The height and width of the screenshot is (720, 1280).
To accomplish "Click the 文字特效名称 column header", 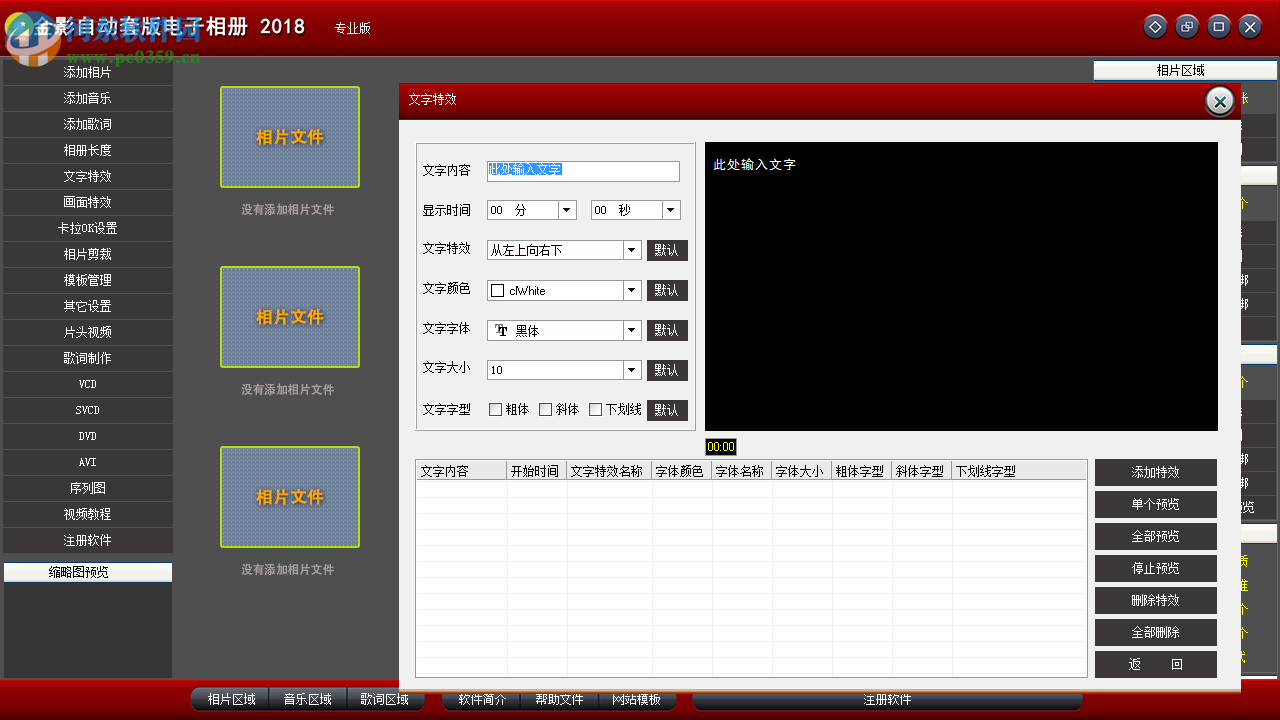I will click(609, 471).
